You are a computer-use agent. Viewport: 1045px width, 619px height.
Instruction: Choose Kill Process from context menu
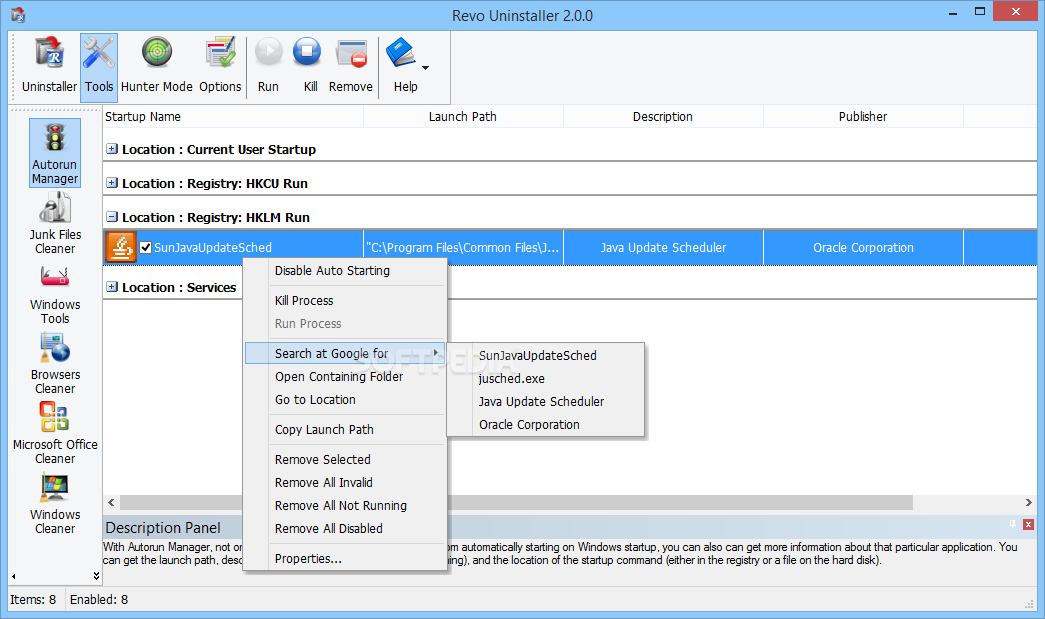[x=345, y=301]
